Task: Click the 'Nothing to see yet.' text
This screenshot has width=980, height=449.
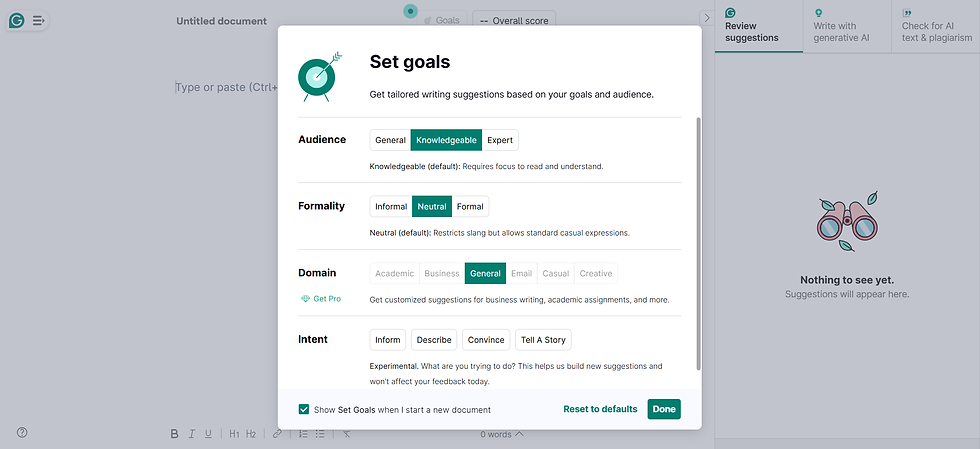Action: click(x=847, y=280)
